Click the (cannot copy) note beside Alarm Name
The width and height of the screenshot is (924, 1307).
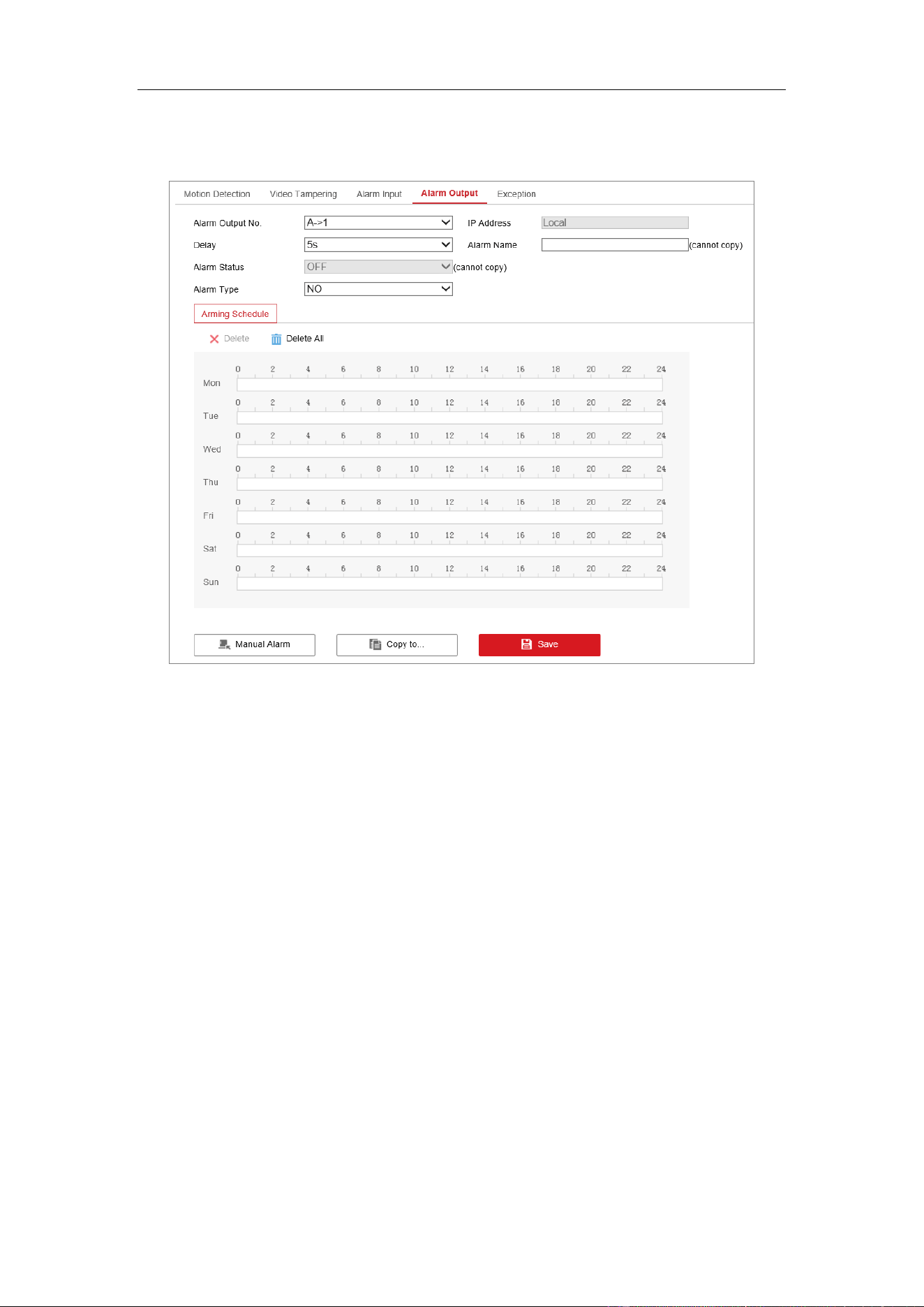click(x=716, y=245)
